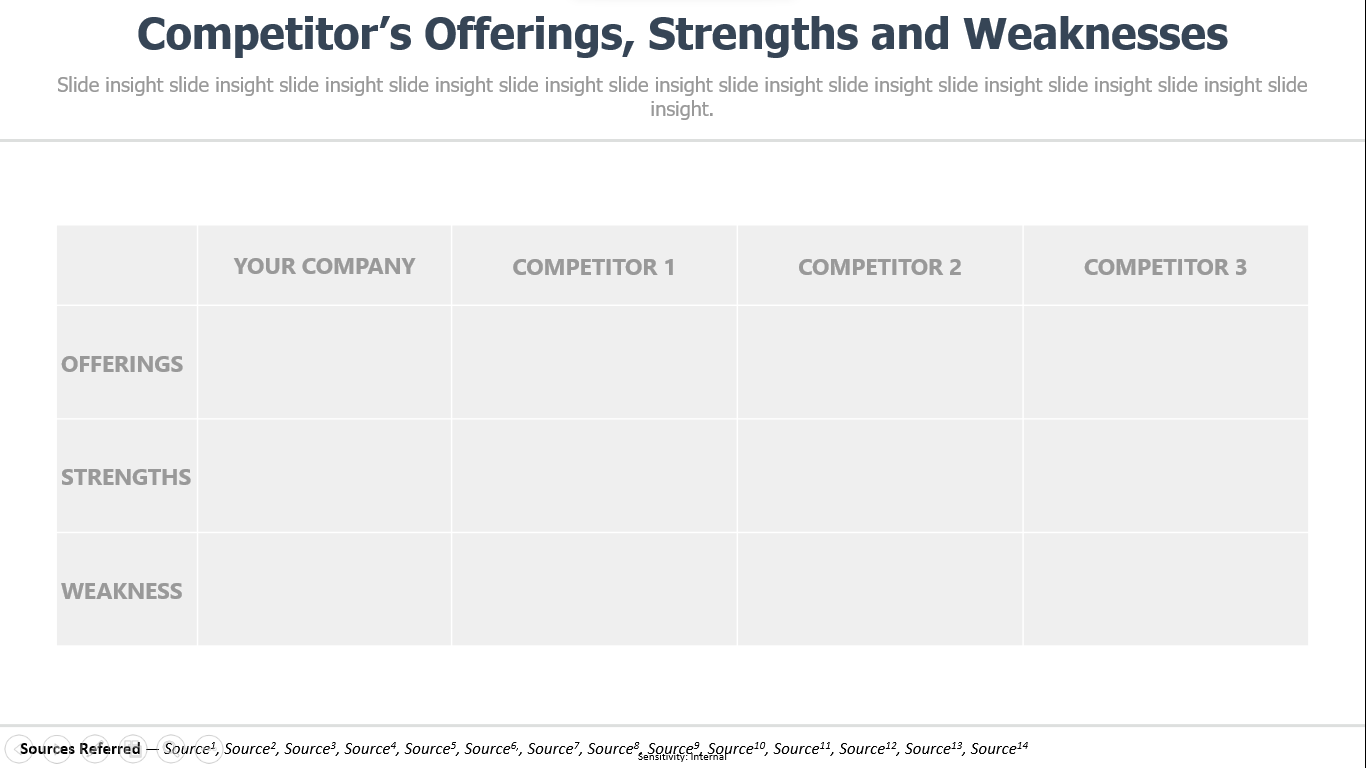The image size is (1366, 768).
Task: Open the pen and laser pointer tools
Action: [95, 749]
